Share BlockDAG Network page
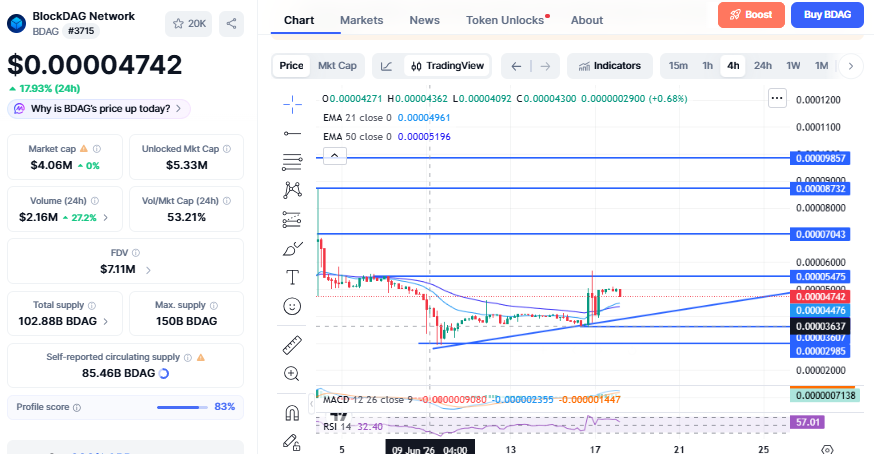Viewport: 874px width, 454px height. click(231, 23)
